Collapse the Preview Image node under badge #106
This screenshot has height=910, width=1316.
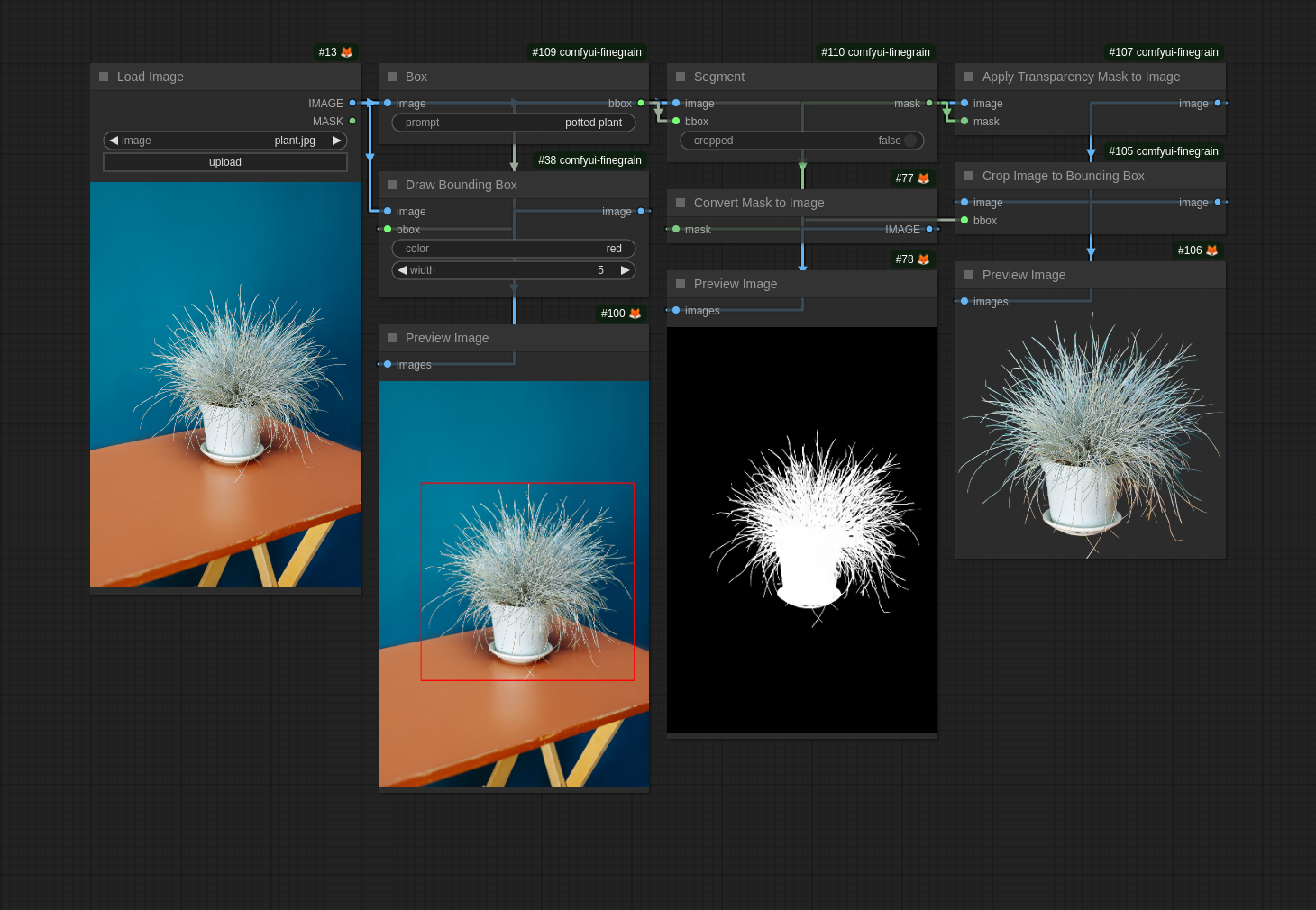pos(969,275)
